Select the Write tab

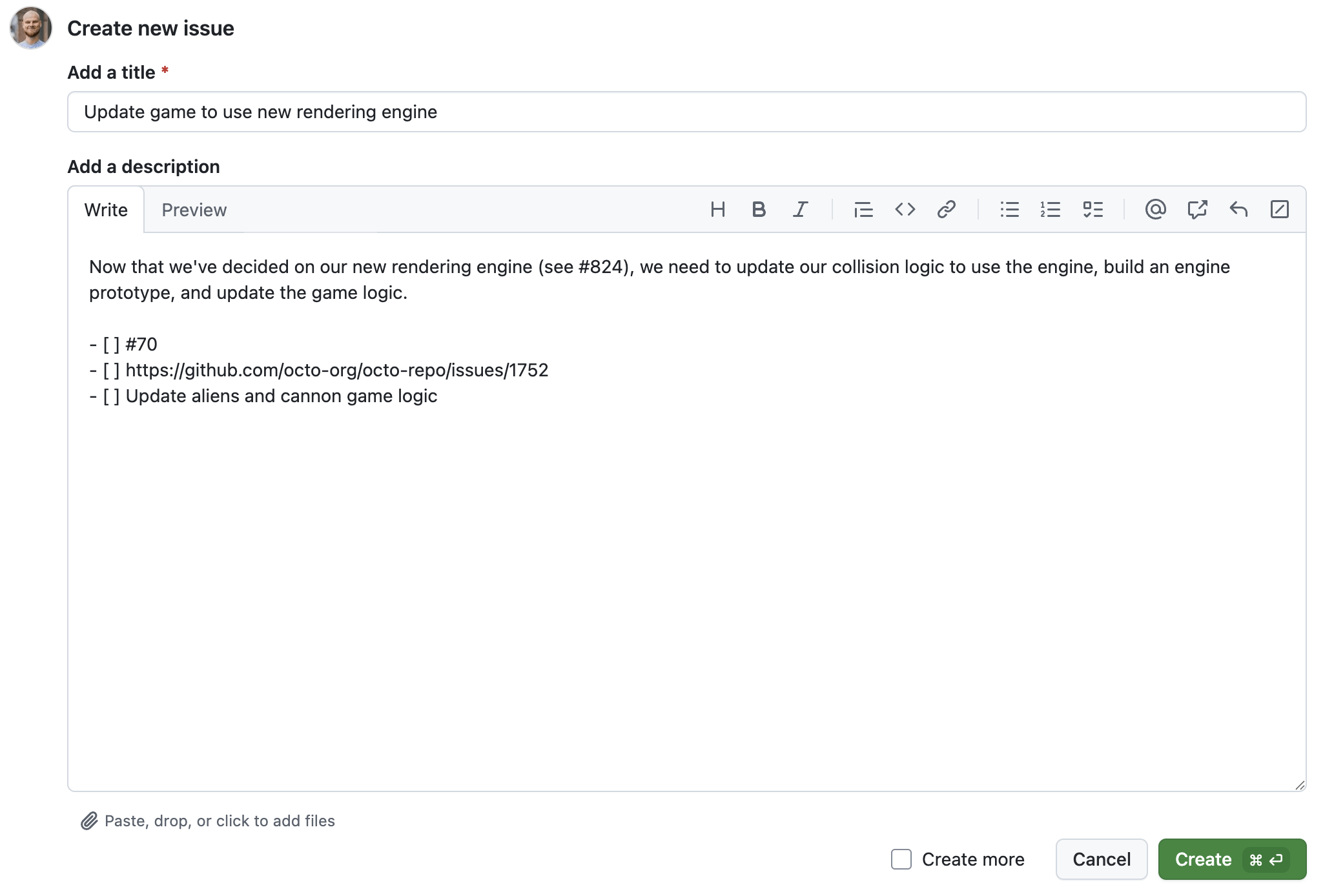point(105,209)
